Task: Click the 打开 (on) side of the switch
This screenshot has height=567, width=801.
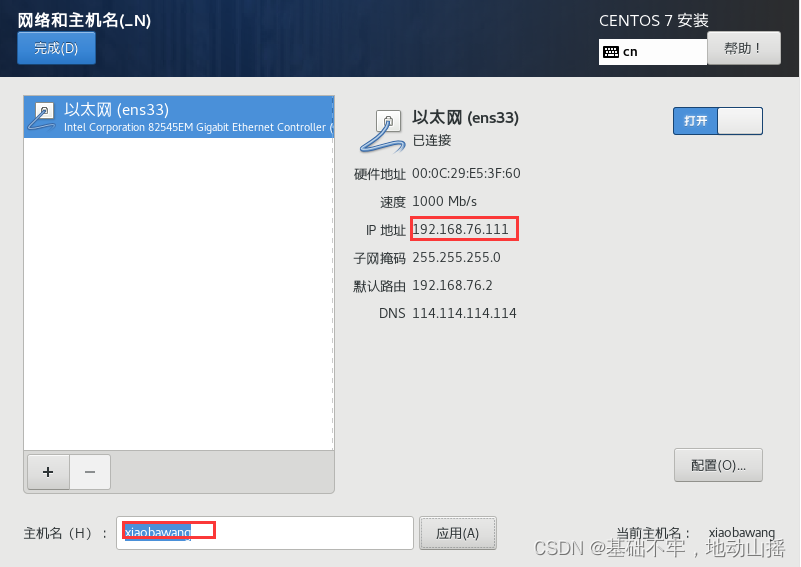Action: (695, 121)
